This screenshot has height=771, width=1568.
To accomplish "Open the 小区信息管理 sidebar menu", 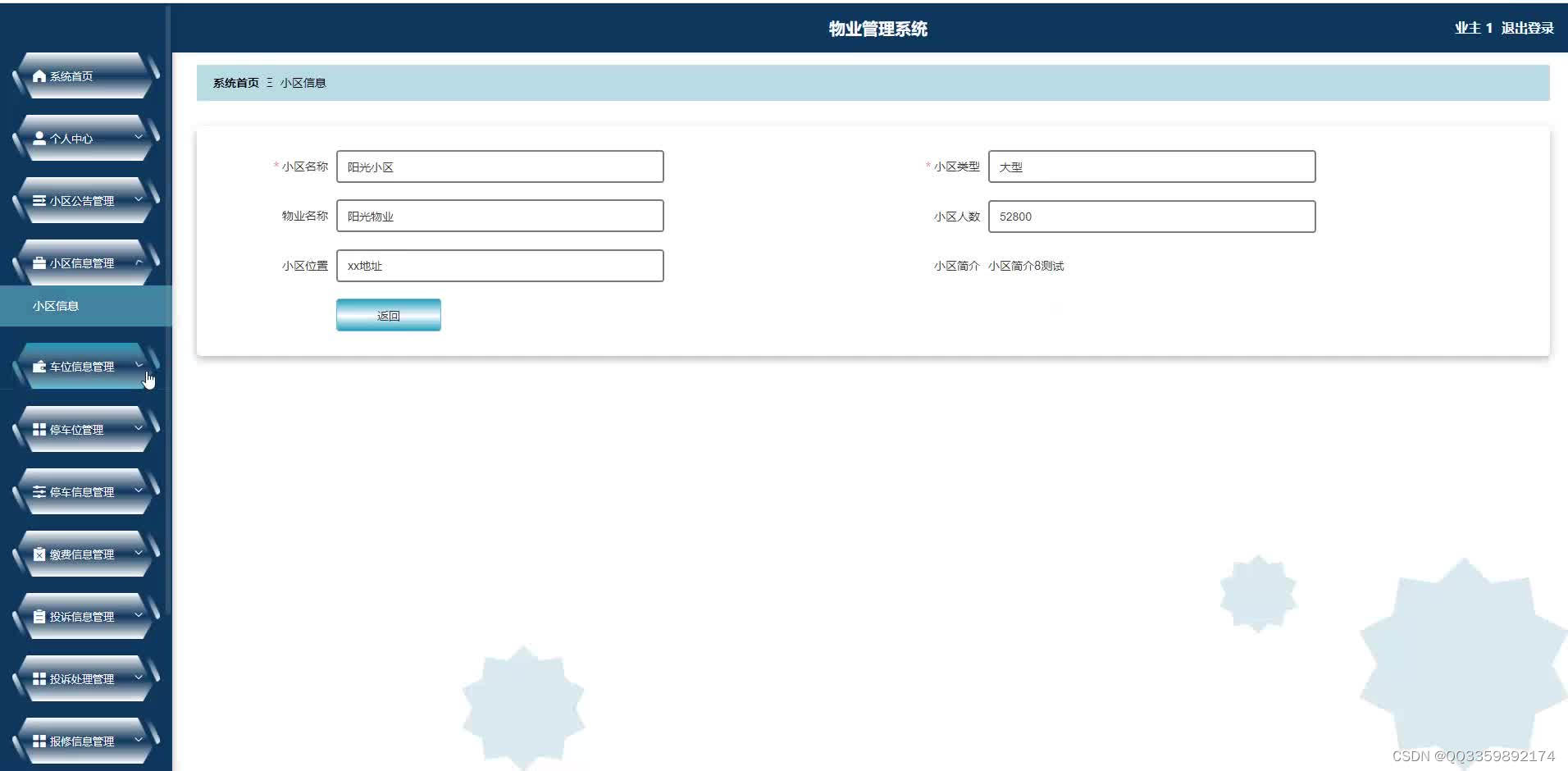I will coord(86,263).
